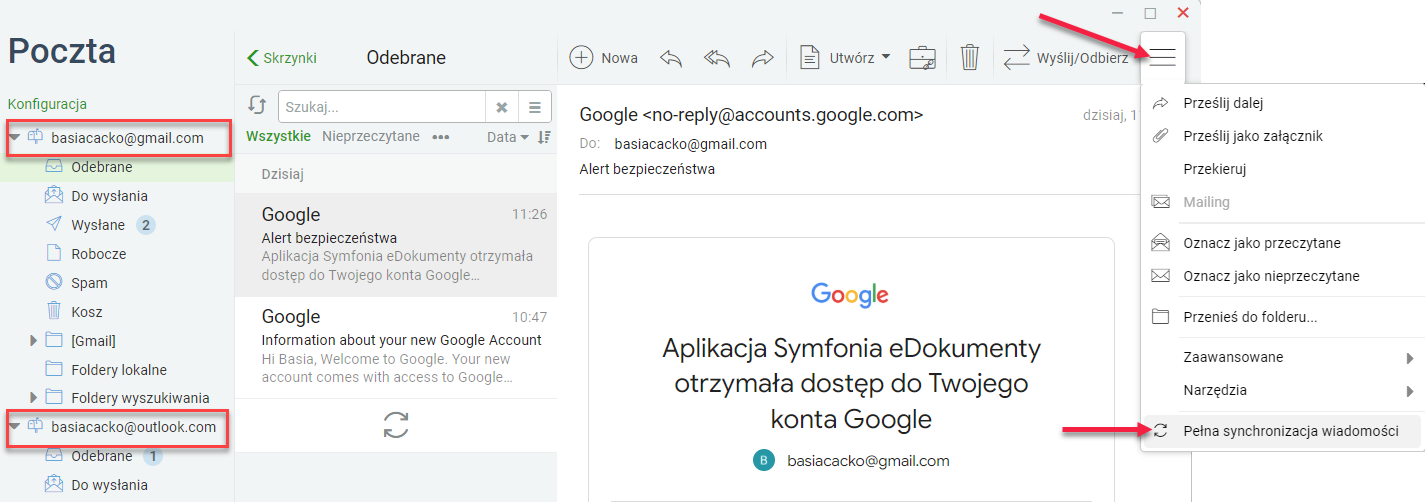Expand the [Gmail] folder
This screenshot has width=1425, height=502.
click(35, 341)
